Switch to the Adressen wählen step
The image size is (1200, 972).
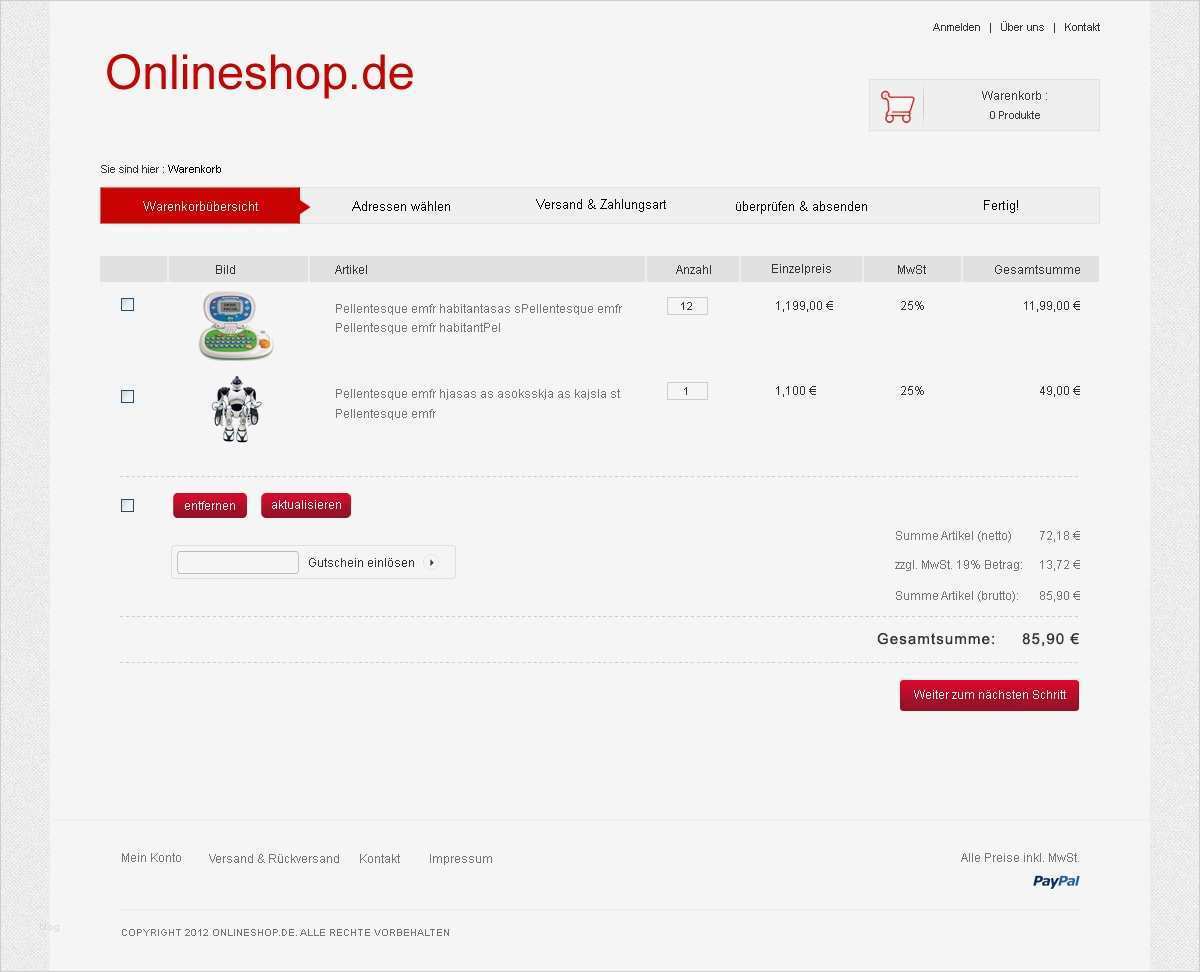pos(401,206)
